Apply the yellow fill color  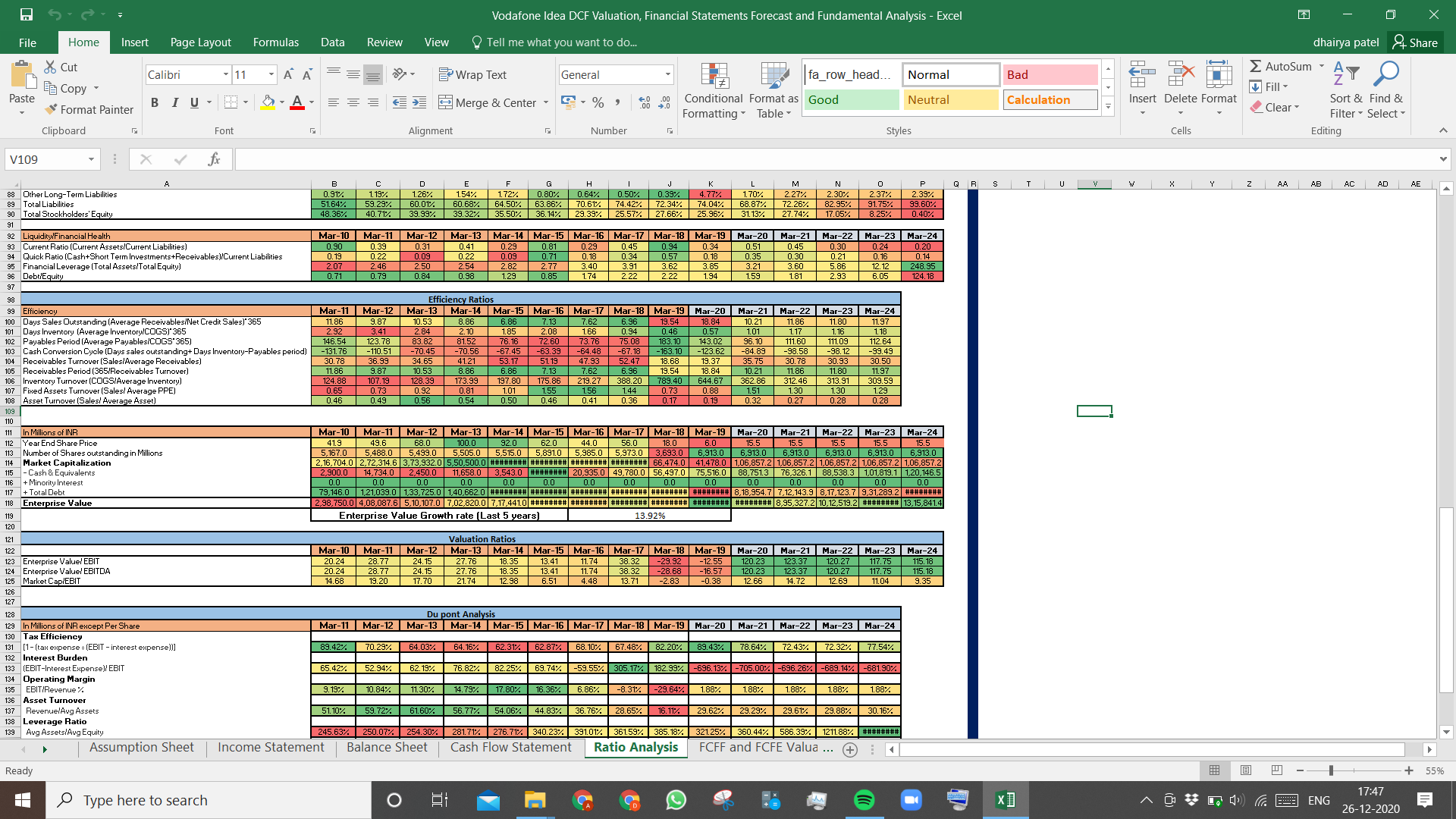(268, 102)
